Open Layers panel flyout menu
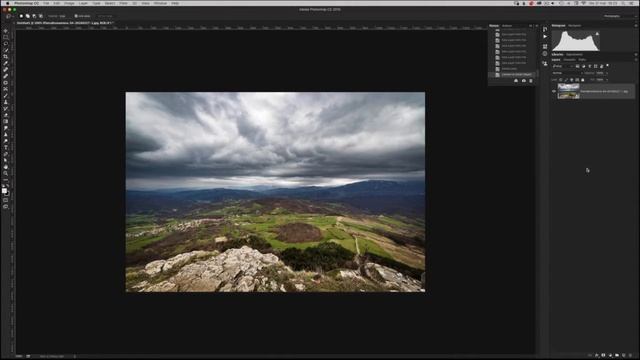Viewport: 640px width, 360px height. coord(636,60)
